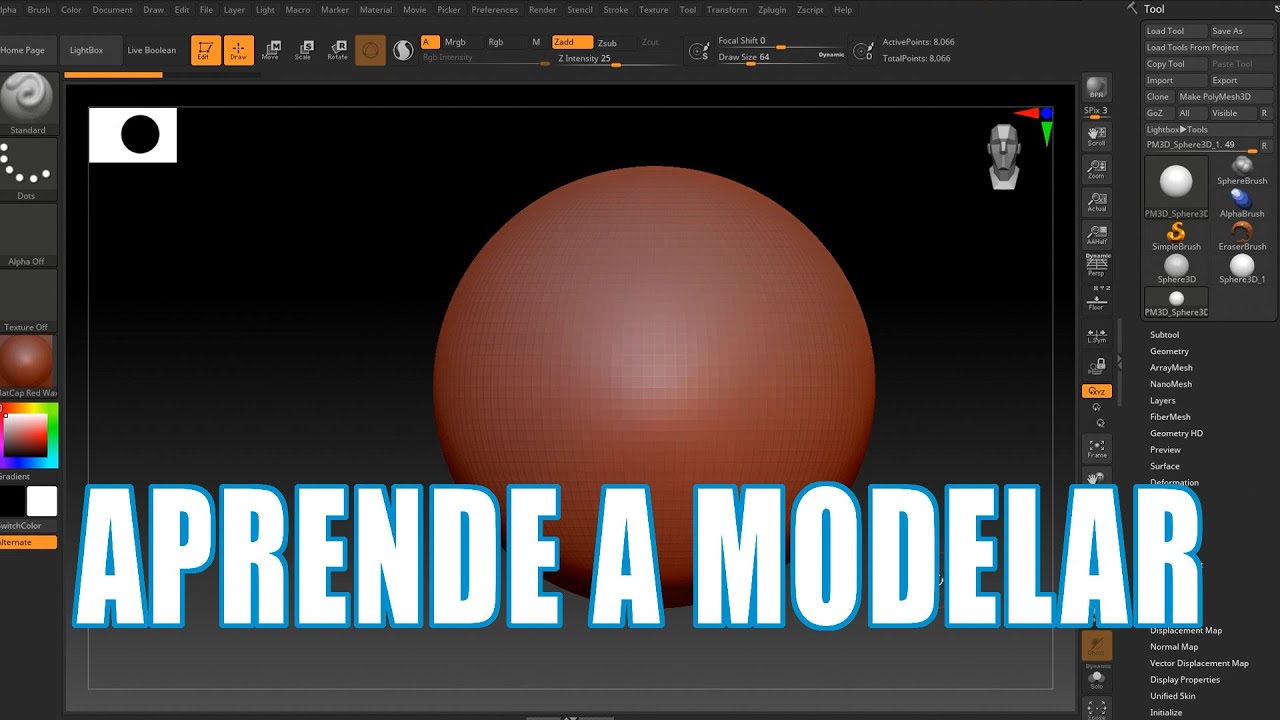The height and width of the screenshot is (720, 1280).
Task: Click the BPR render button
Action: click(x=1097, y=87)
